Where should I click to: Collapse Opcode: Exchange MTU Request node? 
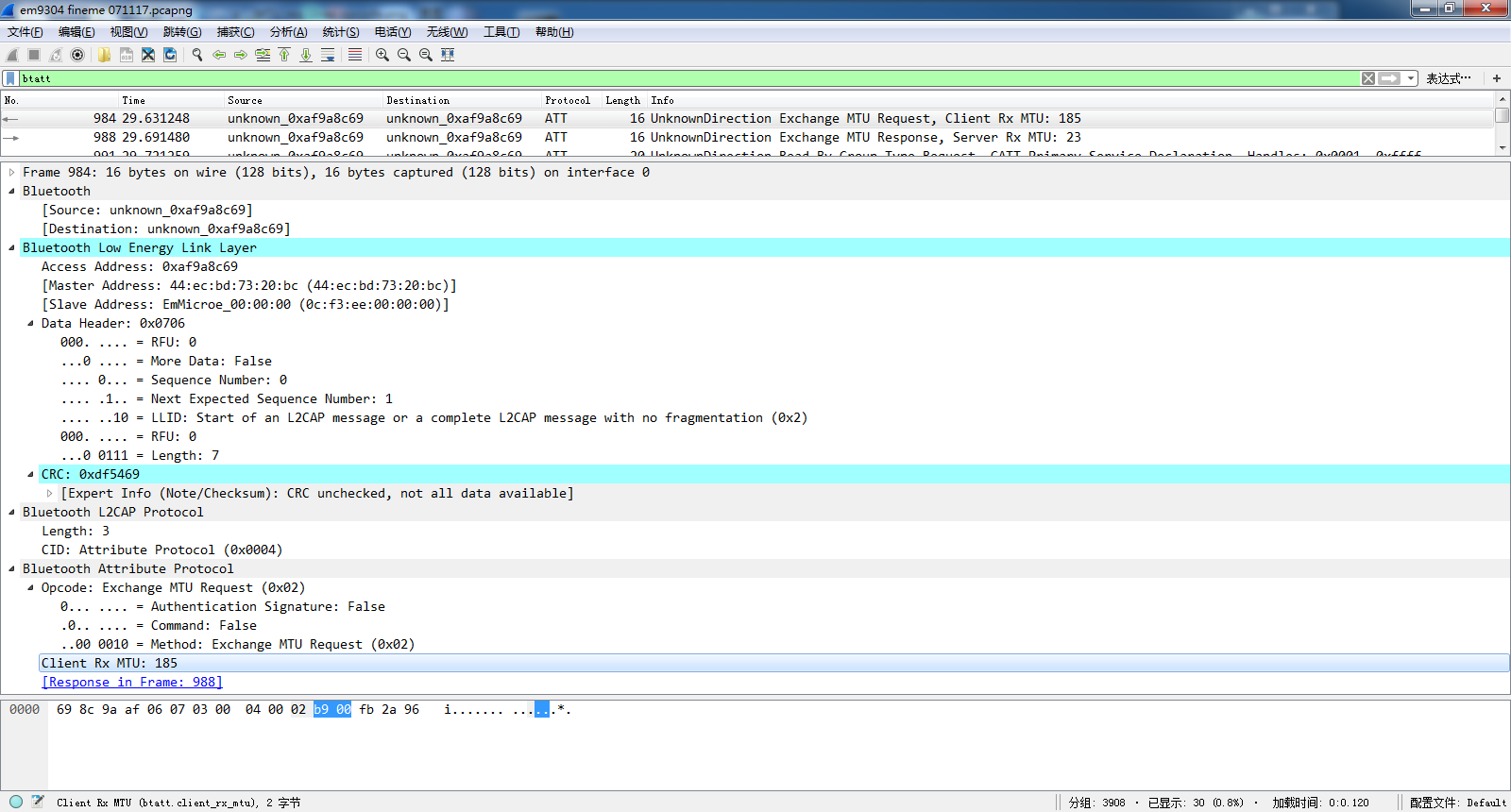[x=30, y=587]
